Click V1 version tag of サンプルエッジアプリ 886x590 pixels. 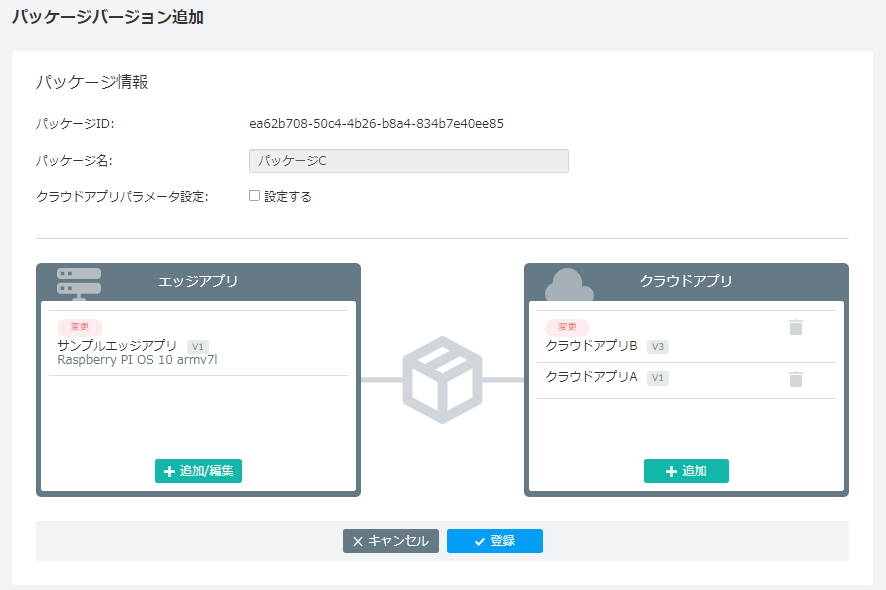point(198,346)
